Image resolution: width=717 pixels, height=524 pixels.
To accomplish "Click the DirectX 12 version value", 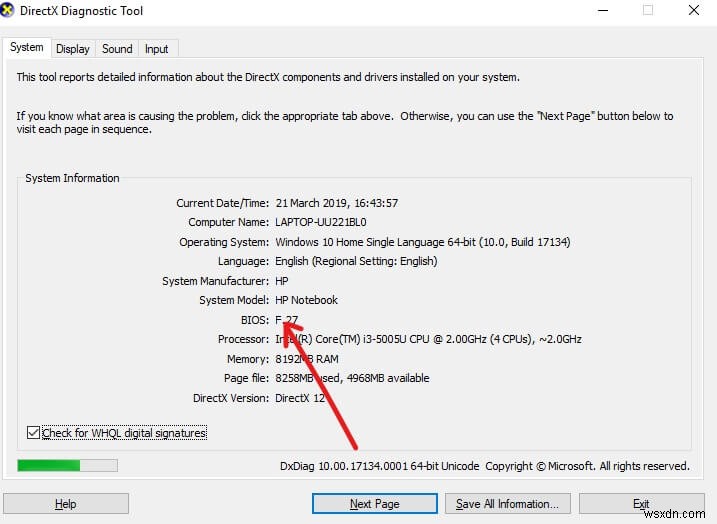I will tap(300, 398).
